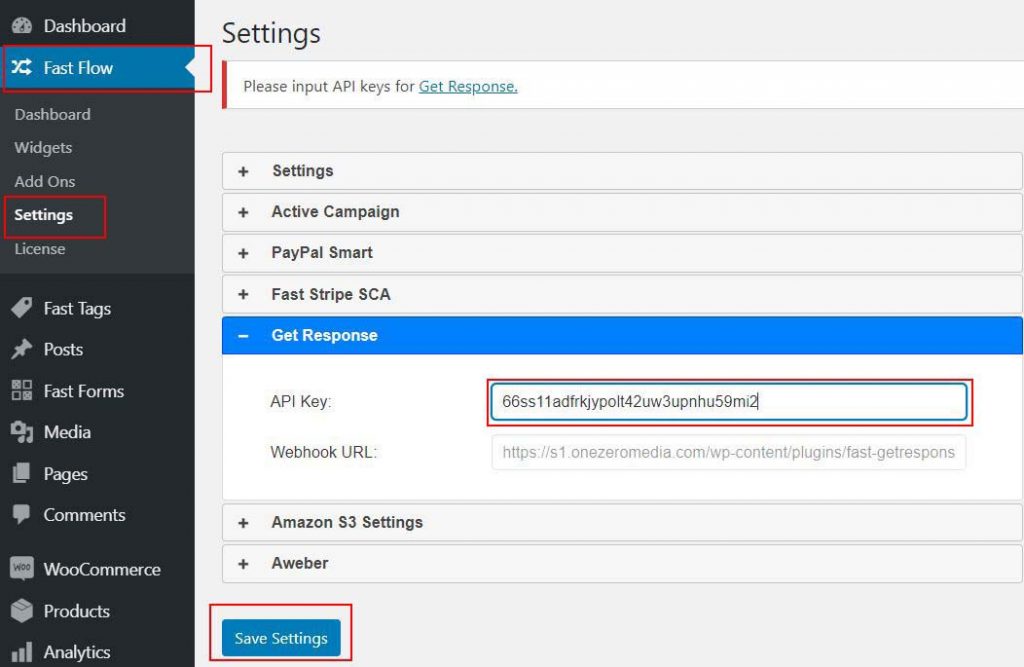This screenshot has height=667, width=1024.
Task: Click the Dashboard gauge icon
Action: 22,25
